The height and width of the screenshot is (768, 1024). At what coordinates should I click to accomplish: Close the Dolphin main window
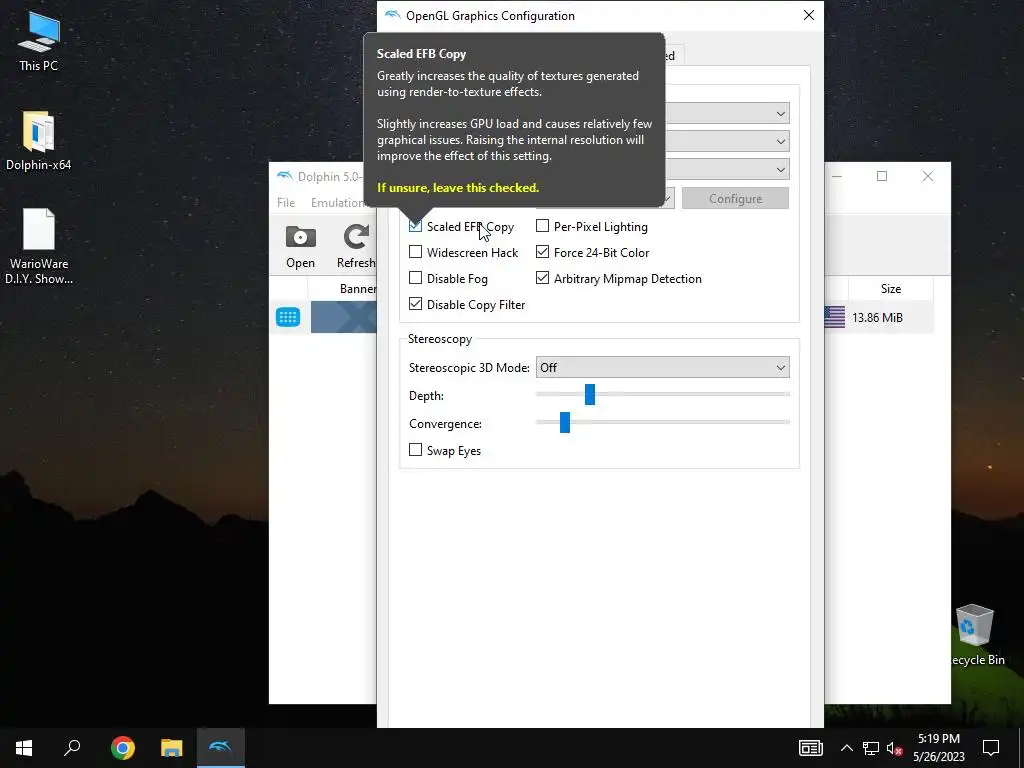pyautogui.click(x=928, y=176)
